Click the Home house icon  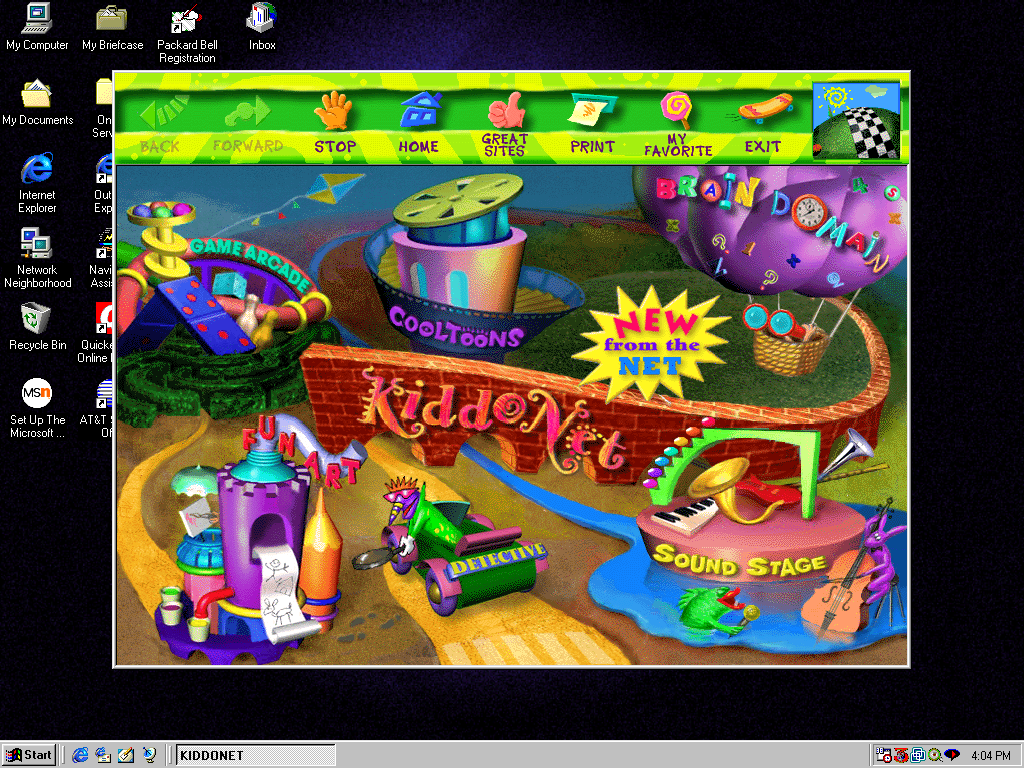tap(419, 110)
